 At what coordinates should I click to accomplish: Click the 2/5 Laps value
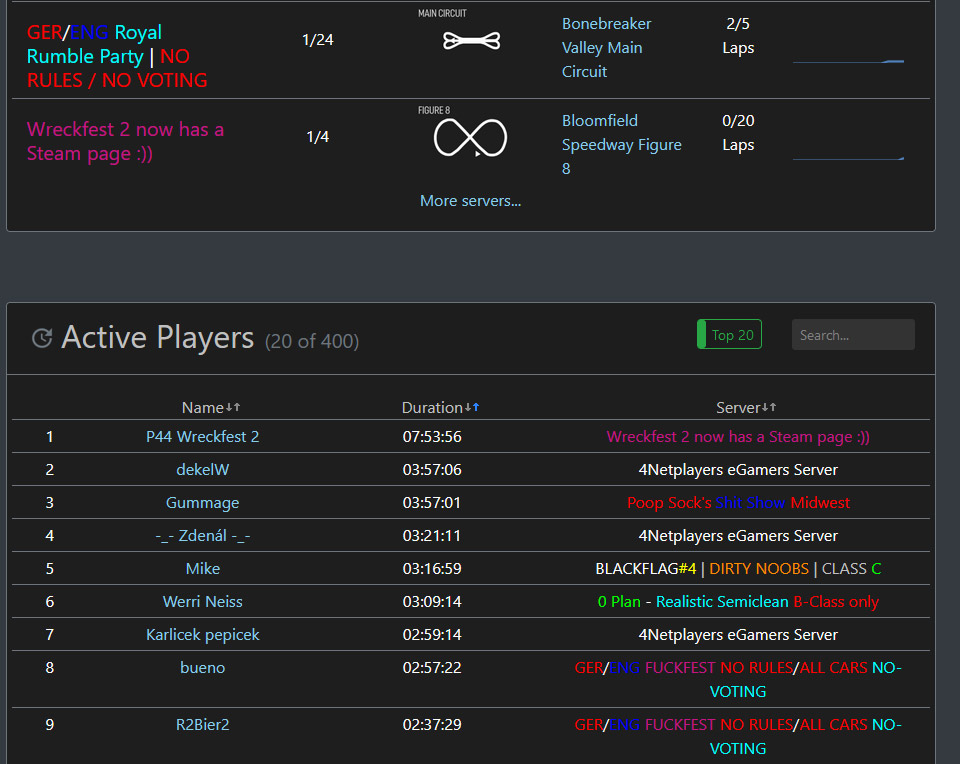click(x=738, y=36)
